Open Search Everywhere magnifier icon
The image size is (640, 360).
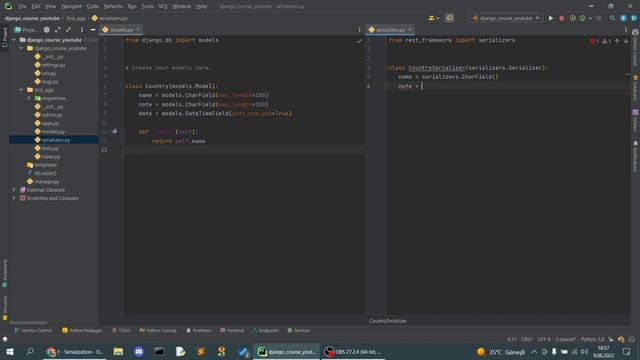click(x=612, y=18)
